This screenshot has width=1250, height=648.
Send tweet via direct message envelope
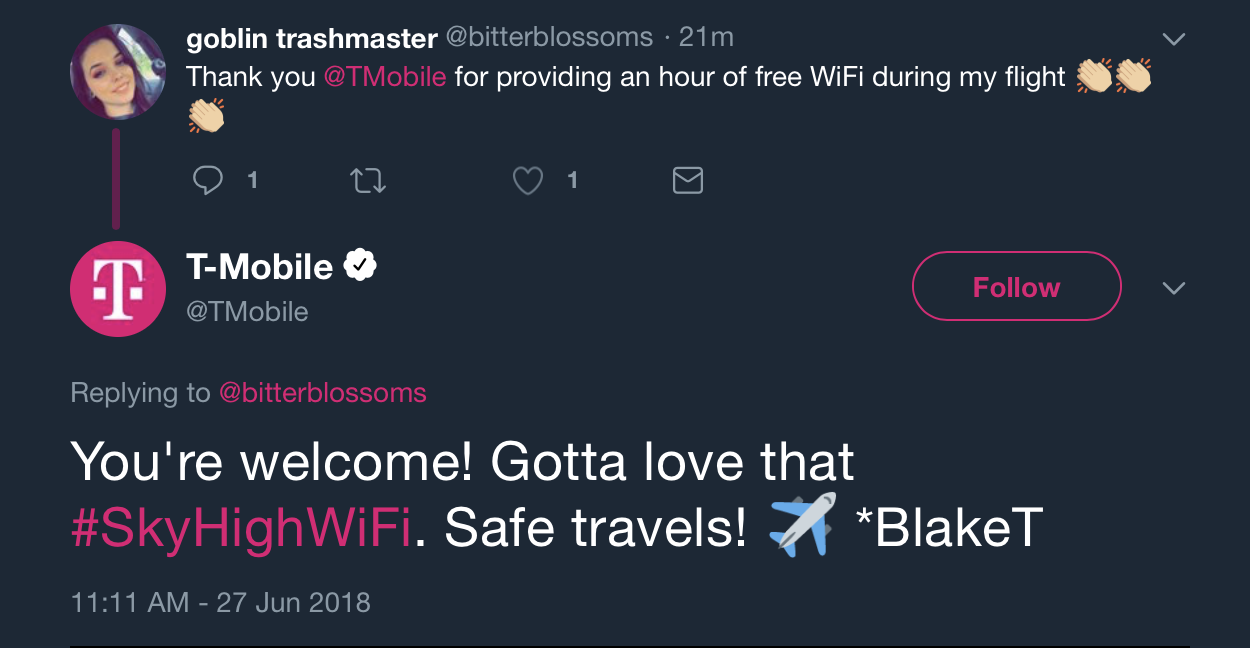(x=687, y=180)
